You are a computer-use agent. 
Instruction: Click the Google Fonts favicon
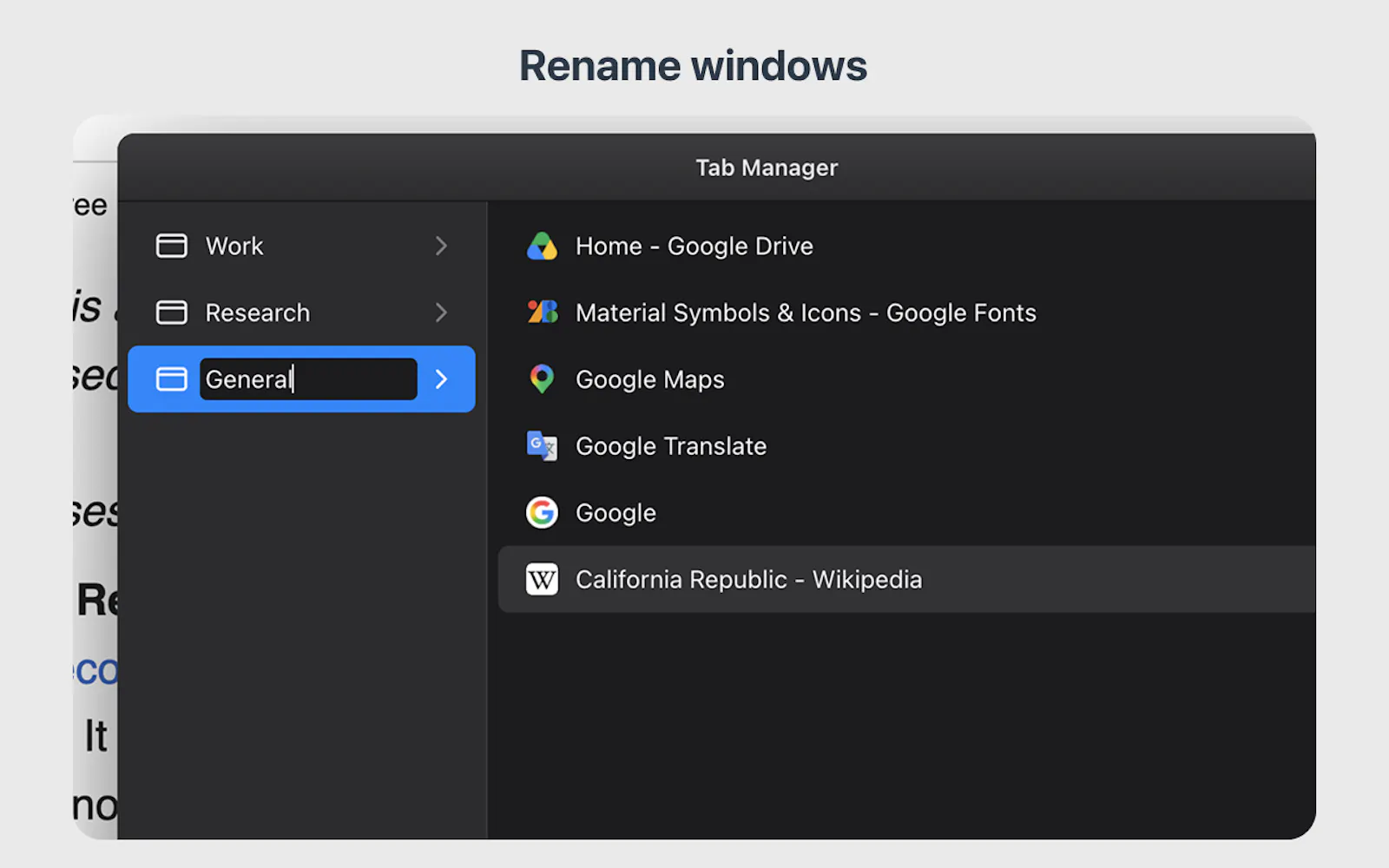pyautogui.click(x=542, y=312)
